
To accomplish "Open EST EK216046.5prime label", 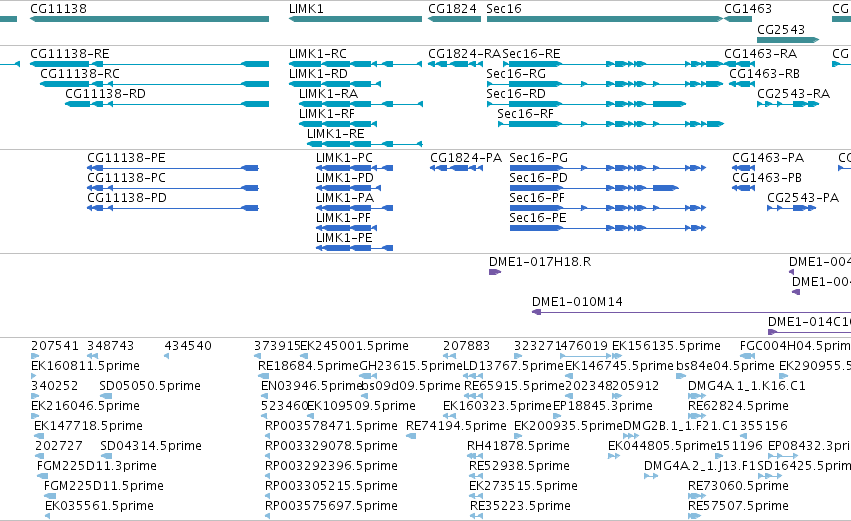I will pyautogui.click(x=85, y=406).
